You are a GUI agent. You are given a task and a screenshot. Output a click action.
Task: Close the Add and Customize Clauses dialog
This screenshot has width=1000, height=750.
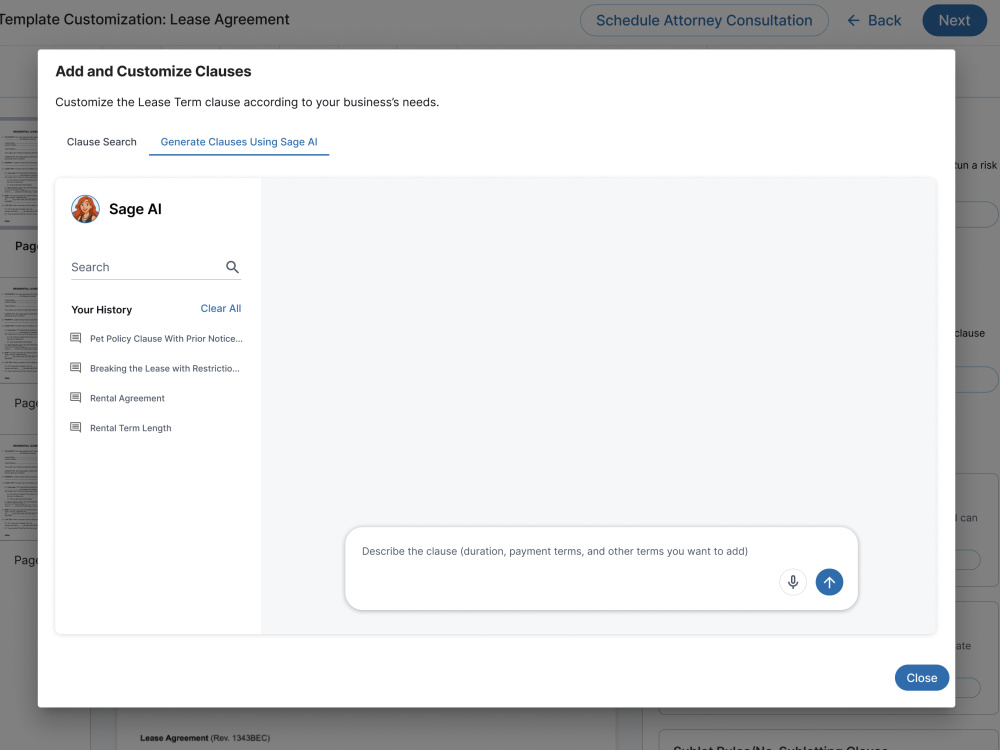click(922, 677)
